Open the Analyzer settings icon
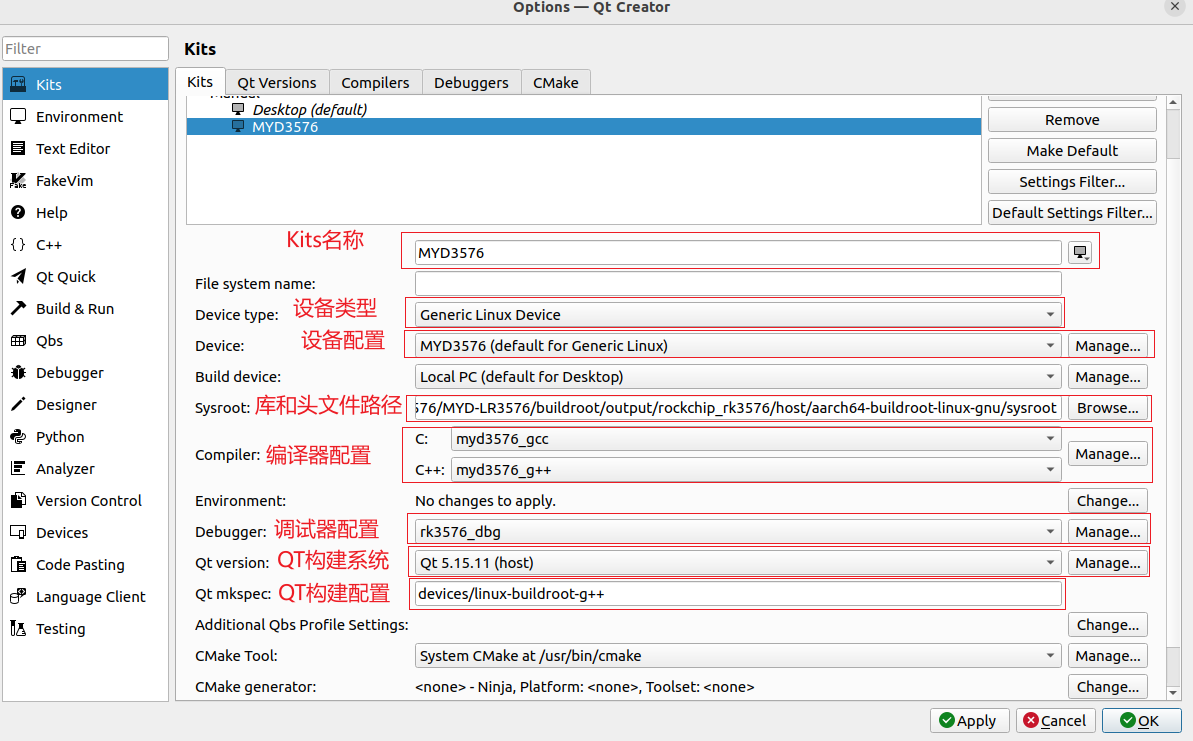The image size is (1193, 741). (x=18, y=468)
